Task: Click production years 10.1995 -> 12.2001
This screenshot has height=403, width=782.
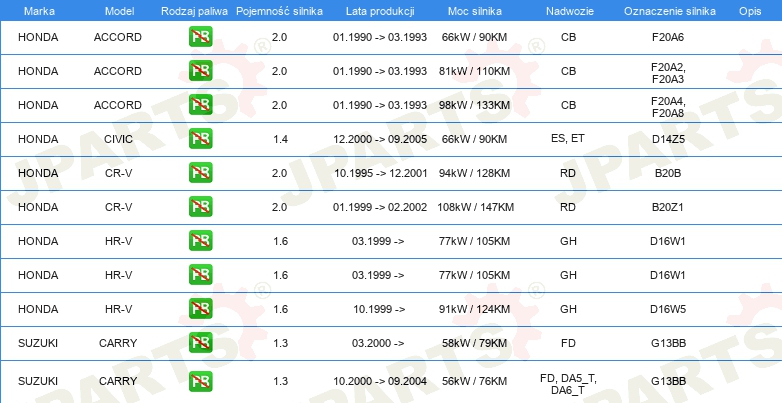Action: point(380,173)
